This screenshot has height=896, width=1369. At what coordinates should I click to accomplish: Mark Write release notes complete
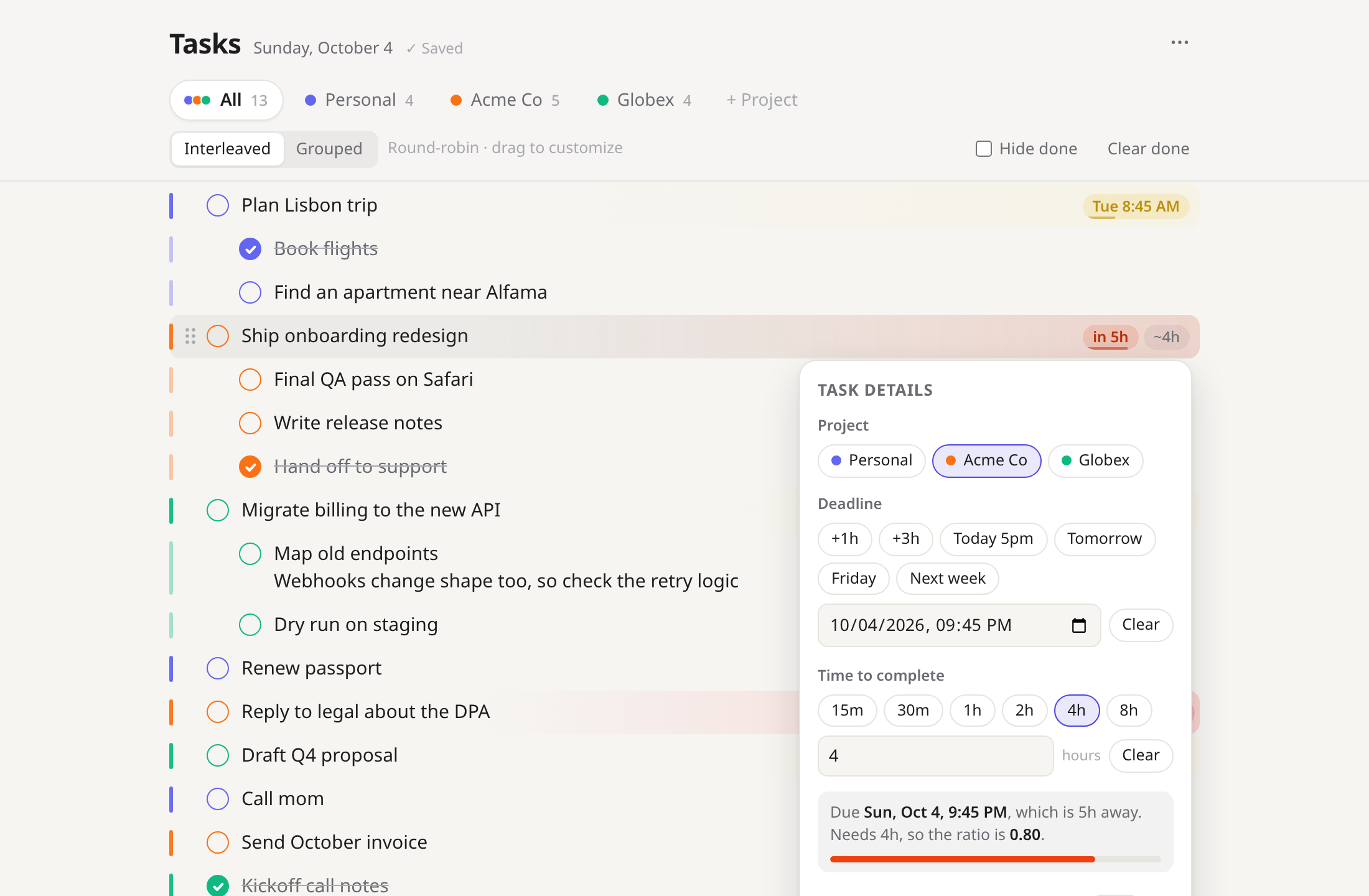(x=250, y=423)
